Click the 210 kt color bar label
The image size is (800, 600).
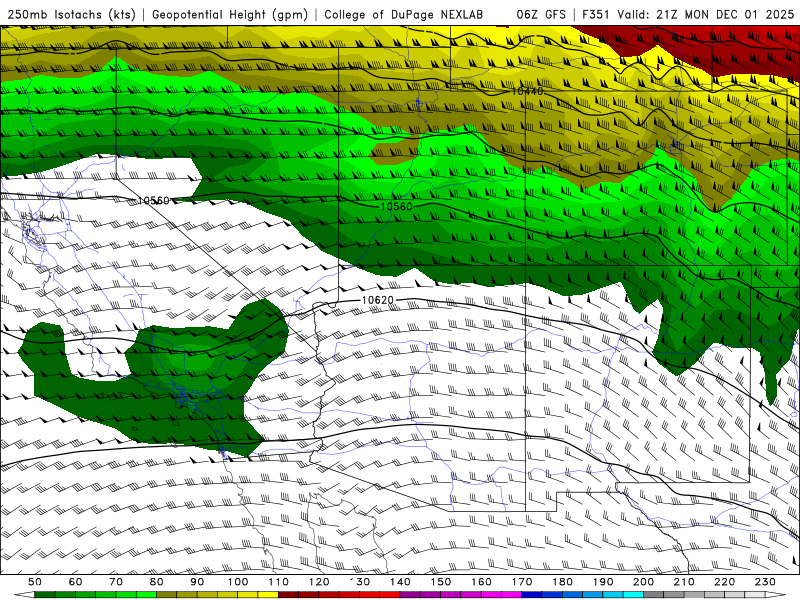684,582
